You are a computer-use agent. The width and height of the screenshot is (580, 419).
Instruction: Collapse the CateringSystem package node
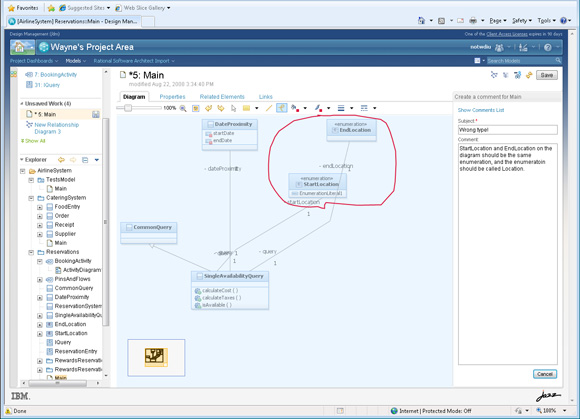click(x=31, y=198)
